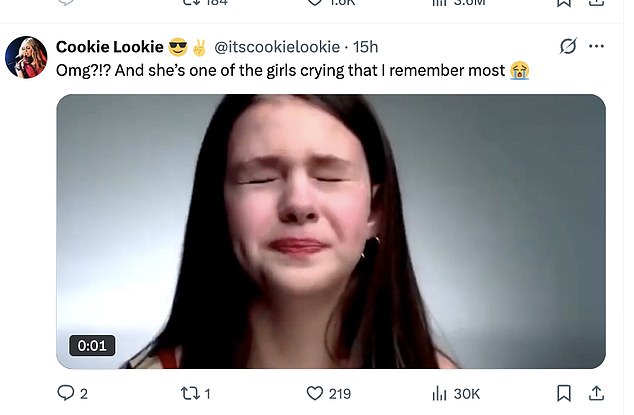Reply to Cookie Lookie's tweet

tap(64, 393)
